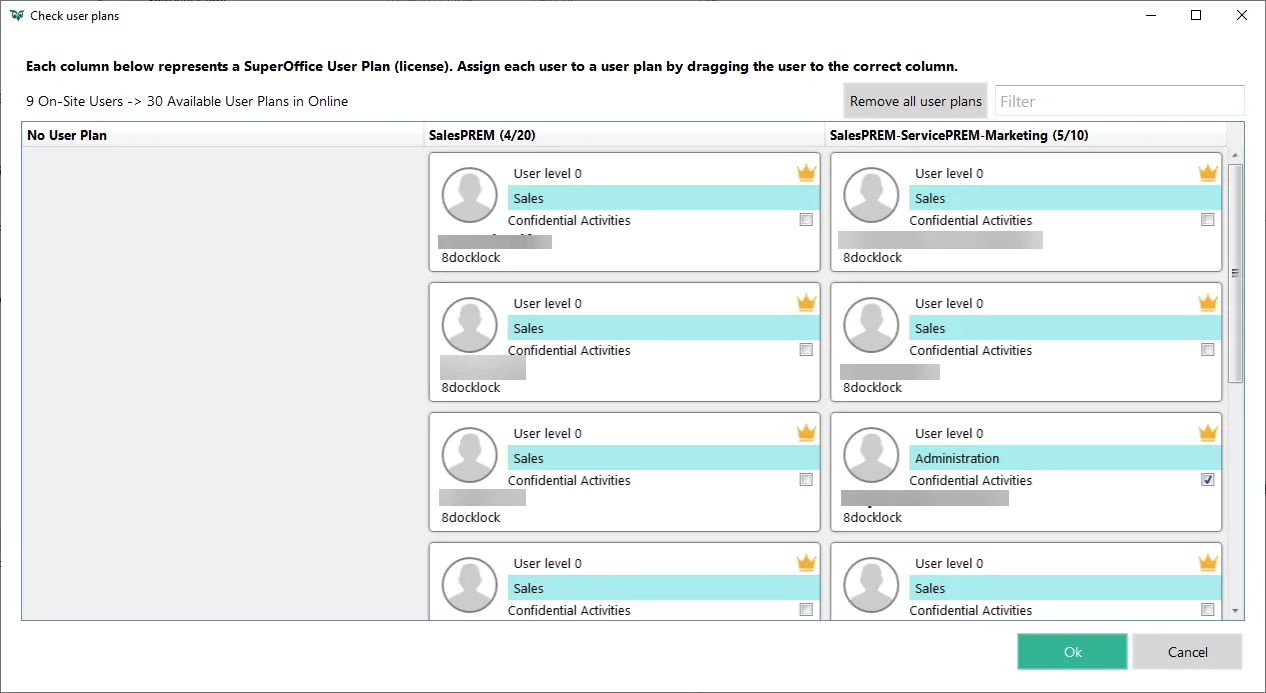
Task: Click avatar of third SalesPREM user
Action: coord(469,455)
